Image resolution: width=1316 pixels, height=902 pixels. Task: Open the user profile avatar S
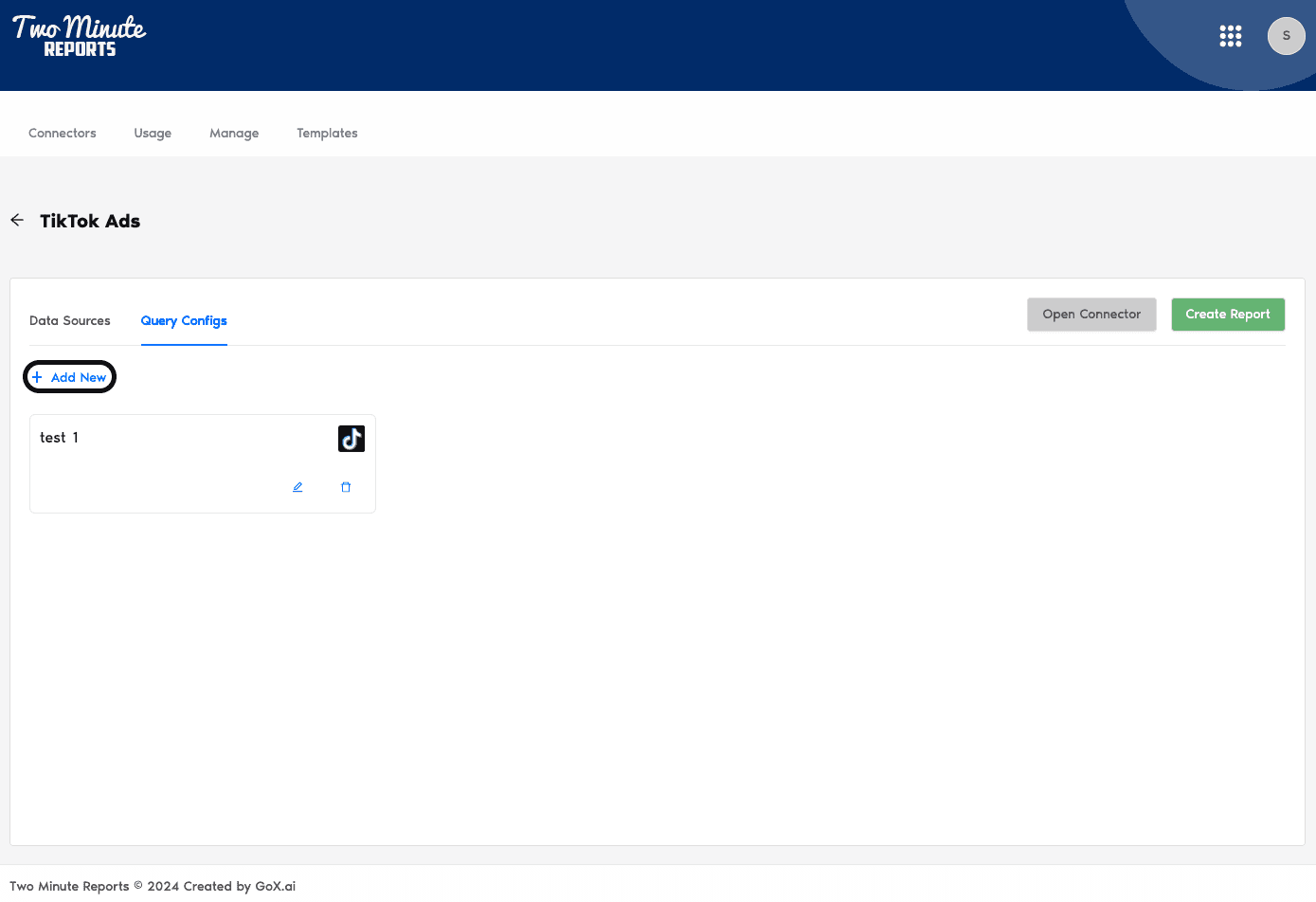tap(1286, 36)
